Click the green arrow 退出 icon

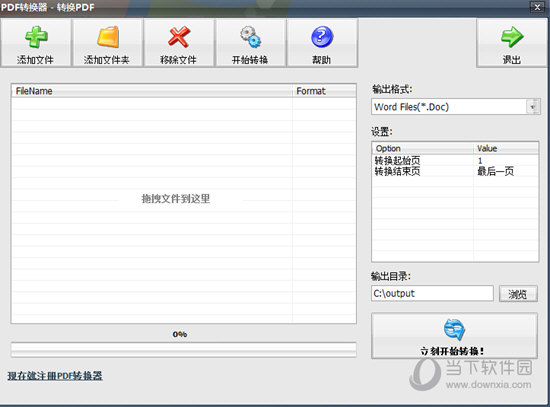[x=512, y=37]
